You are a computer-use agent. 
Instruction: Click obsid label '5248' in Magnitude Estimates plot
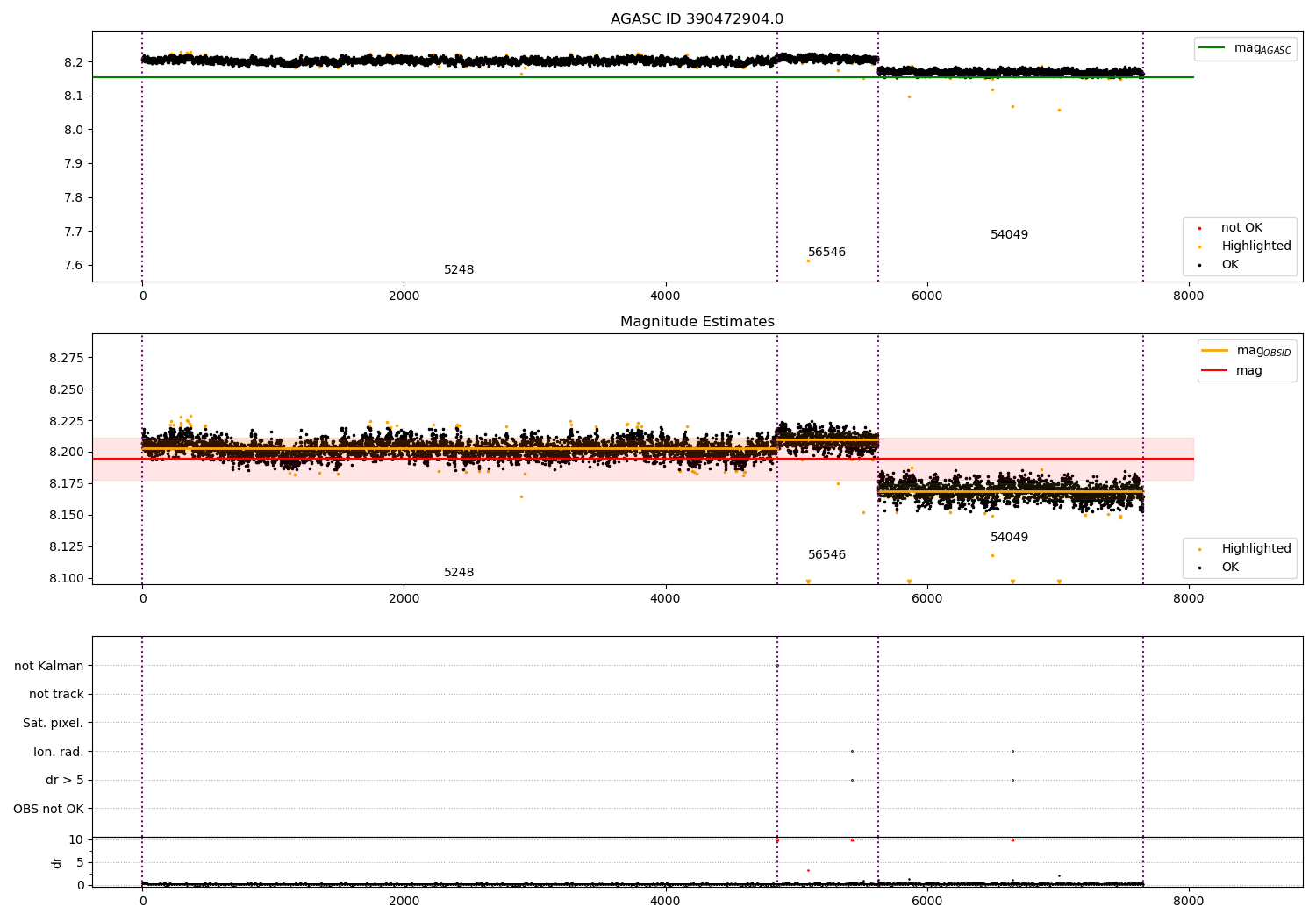click(x=459, y=573)
